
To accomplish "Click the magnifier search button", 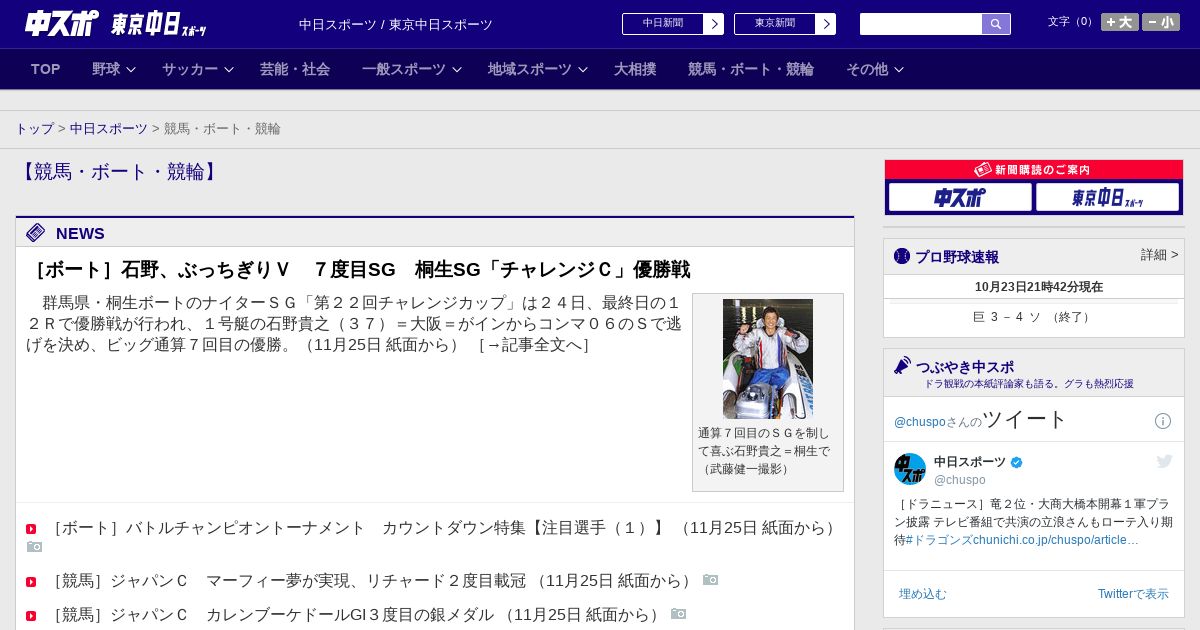I will pos(996,24).
